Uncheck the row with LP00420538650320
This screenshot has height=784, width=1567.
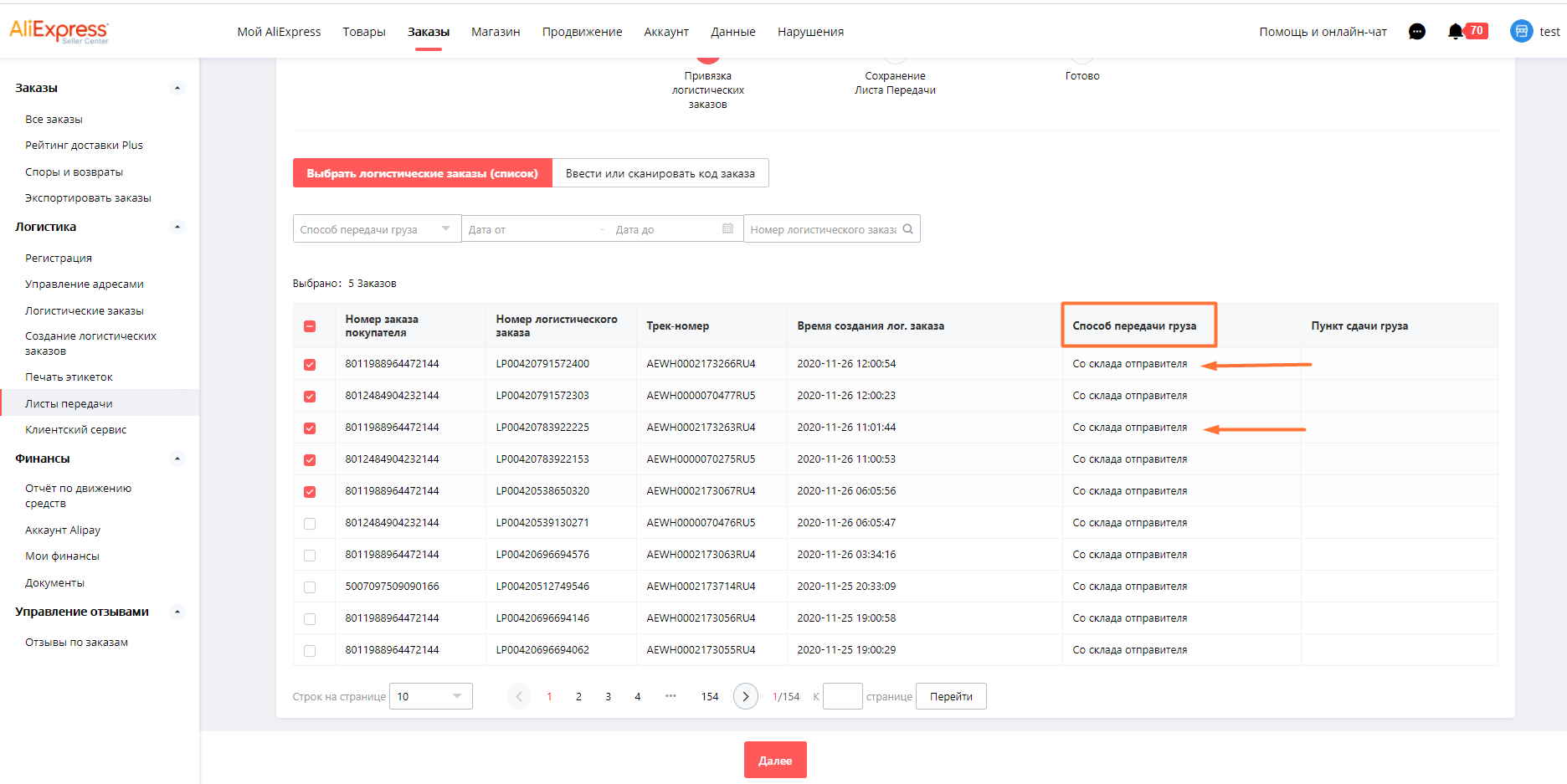pos(310,491)
